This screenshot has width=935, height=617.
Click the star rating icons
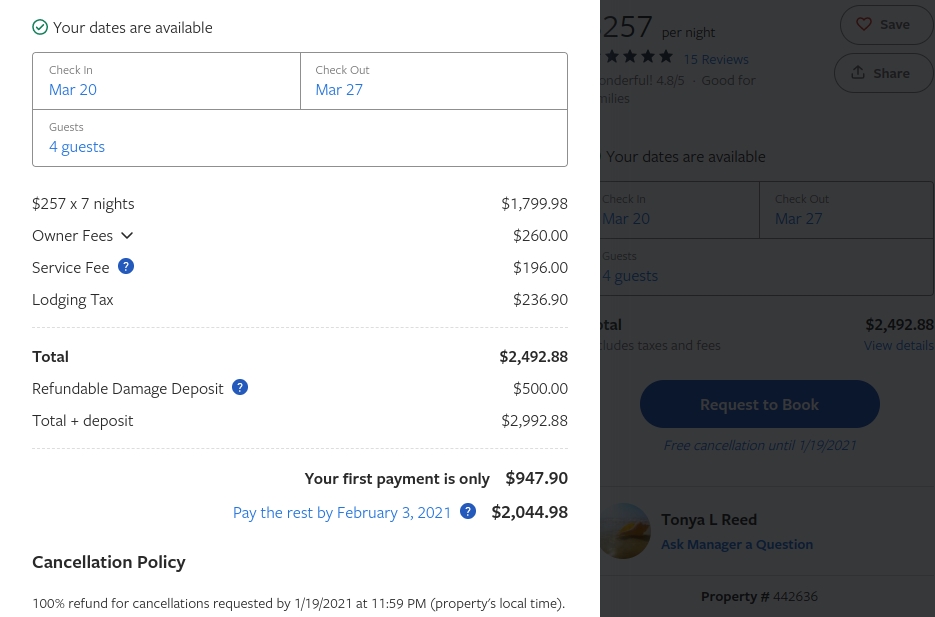tap(638, 57)
